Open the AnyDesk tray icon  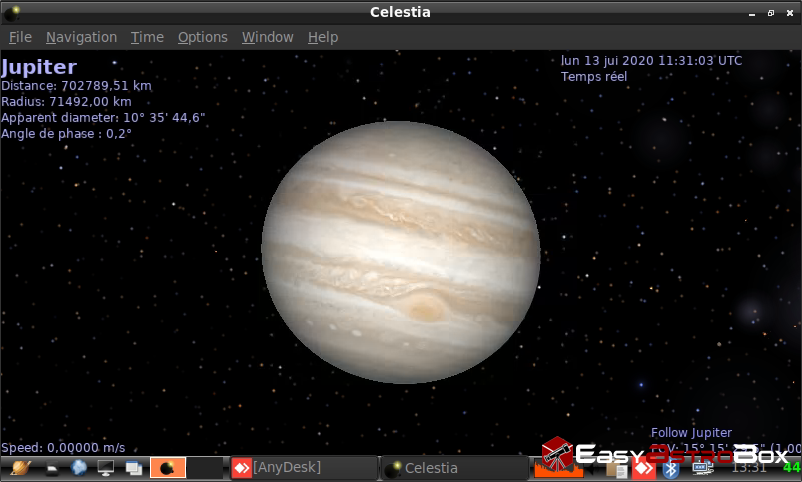(x=644, y=468)
